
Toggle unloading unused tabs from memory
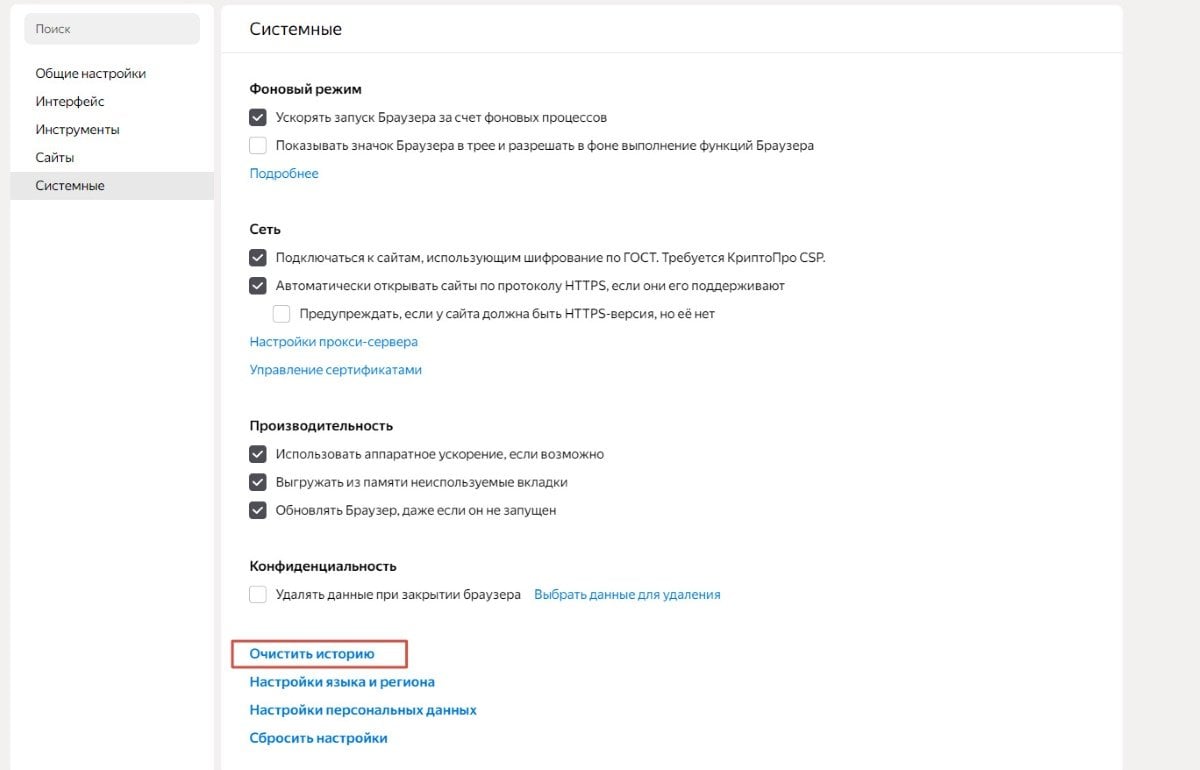point(258,482)
